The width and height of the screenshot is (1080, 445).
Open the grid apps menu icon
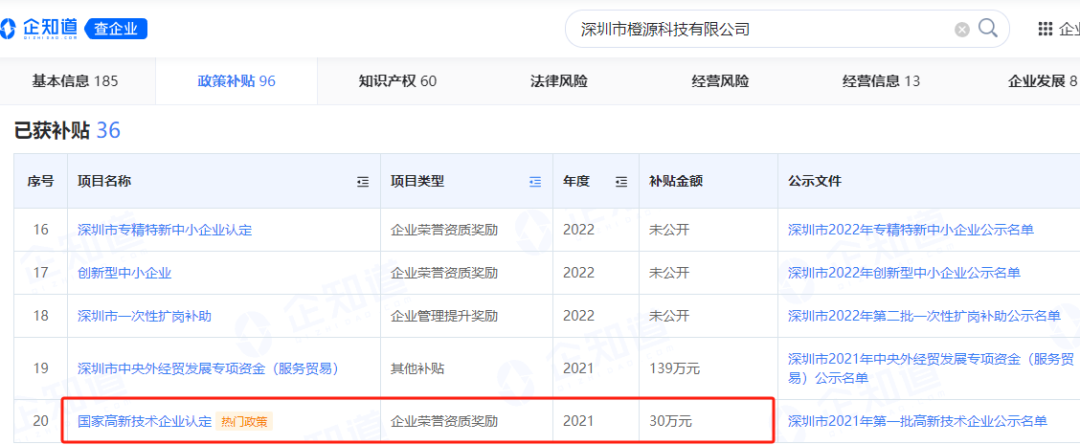point(1045,29)
